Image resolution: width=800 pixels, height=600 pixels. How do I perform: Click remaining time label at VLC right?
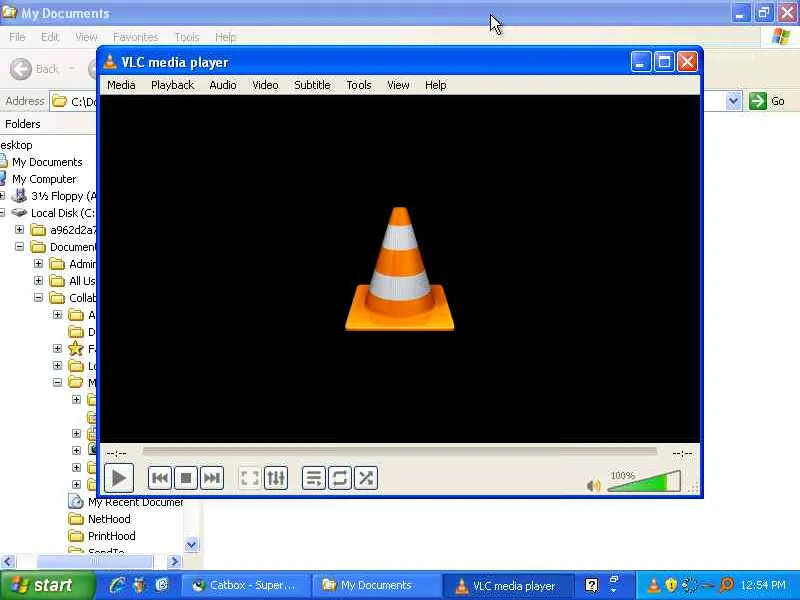(x=682, y=453)
